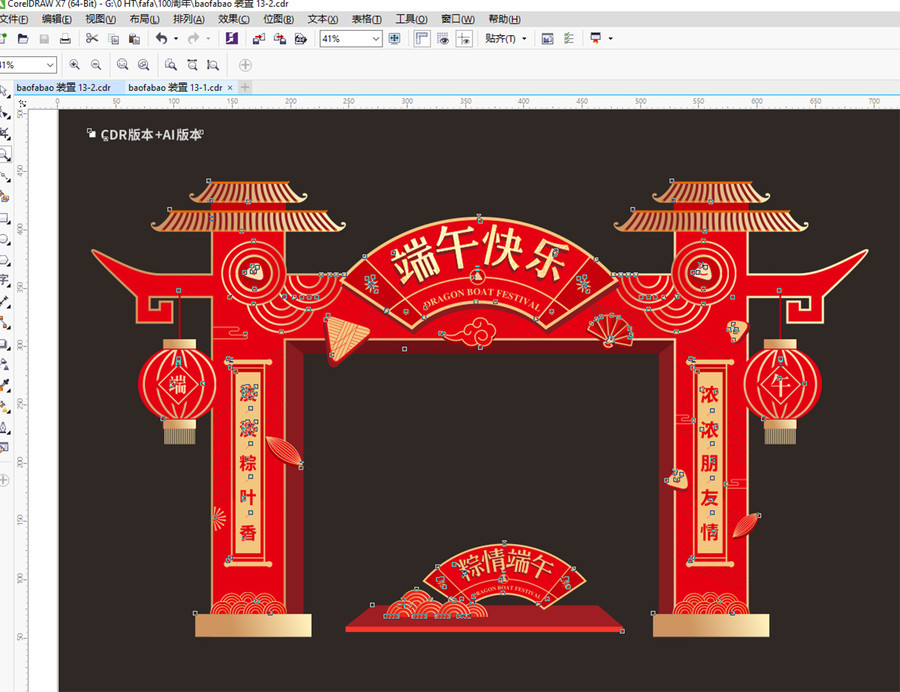Click the Print icon
900x692 pixels.
point(65,39)
